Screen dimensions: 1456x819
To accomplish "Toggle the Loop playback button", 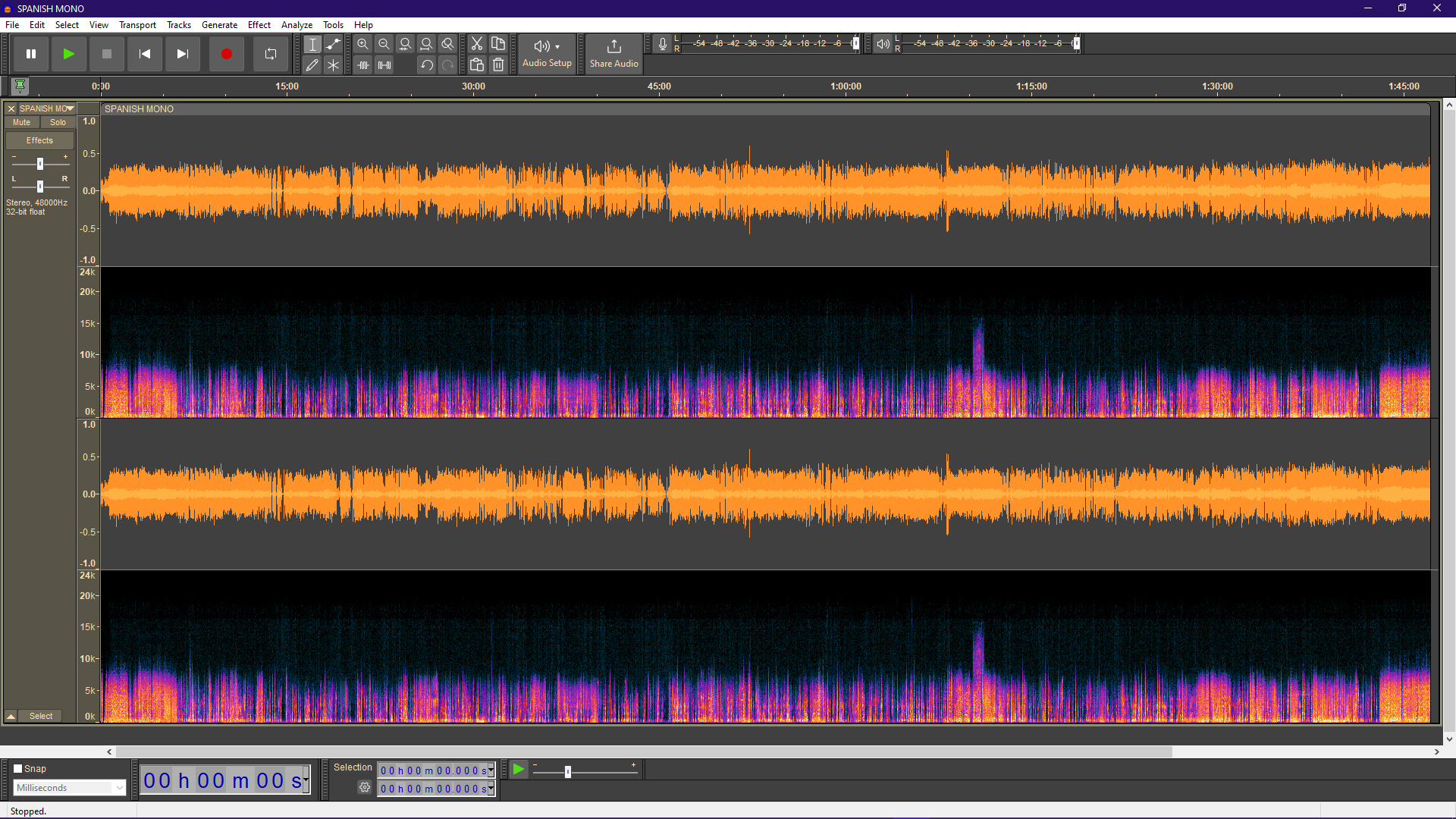I will point(271,54).
